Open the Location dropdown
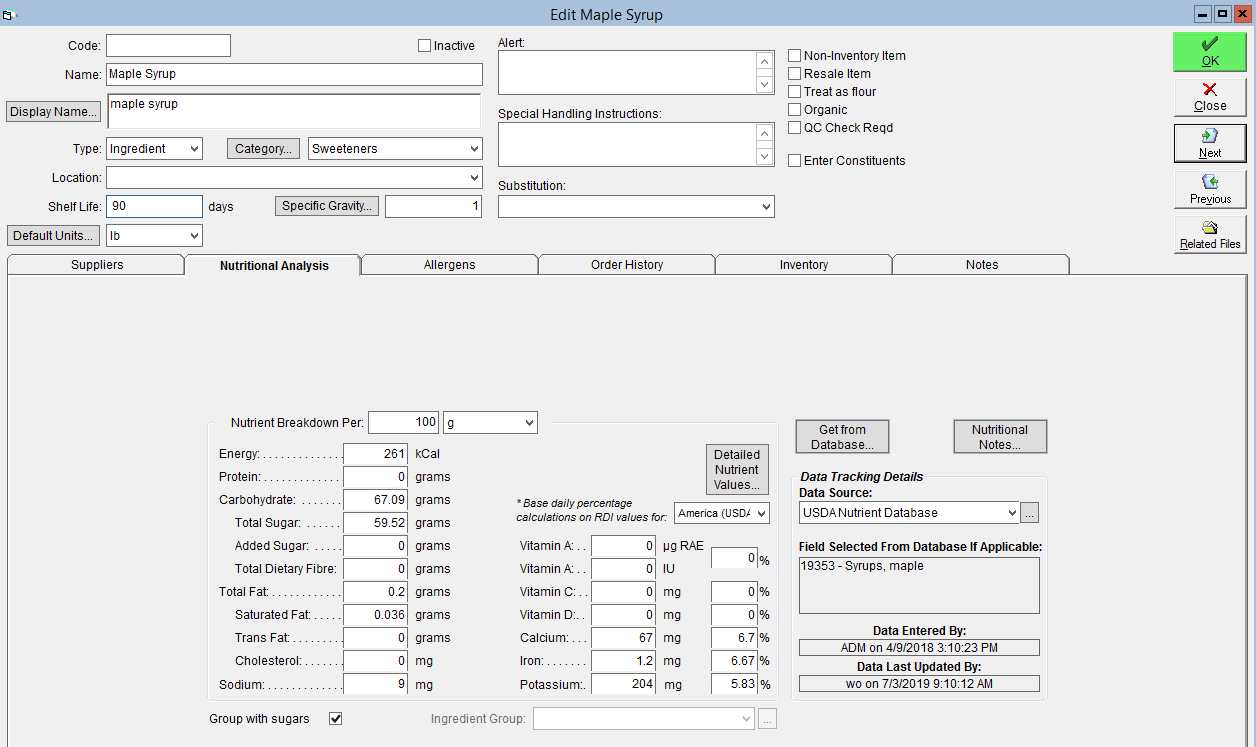Viewport: 1256px width, 747px height. 294,178
